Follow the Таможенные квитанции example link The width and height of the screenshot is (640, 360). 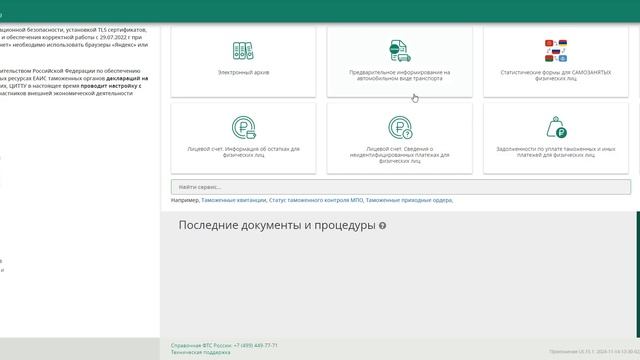coord(233,200)
